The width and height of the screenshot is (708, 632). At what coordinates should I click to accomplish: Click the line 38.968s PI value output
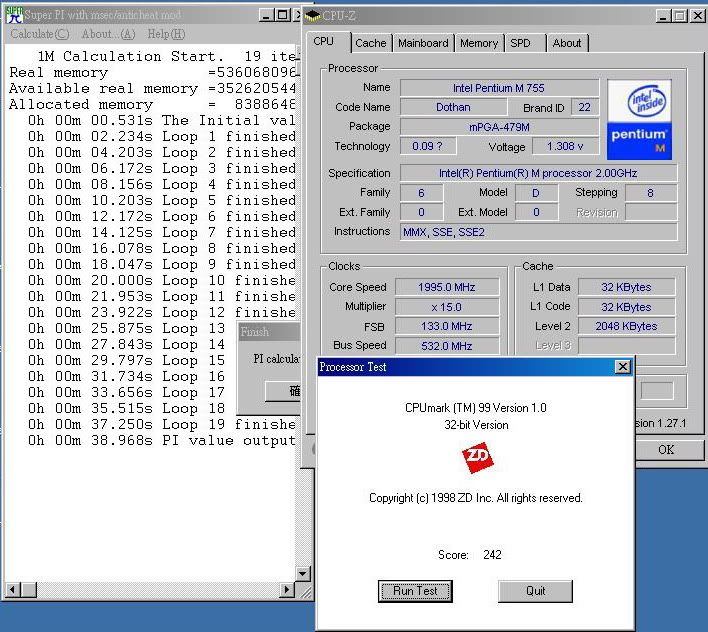[162, 440]
